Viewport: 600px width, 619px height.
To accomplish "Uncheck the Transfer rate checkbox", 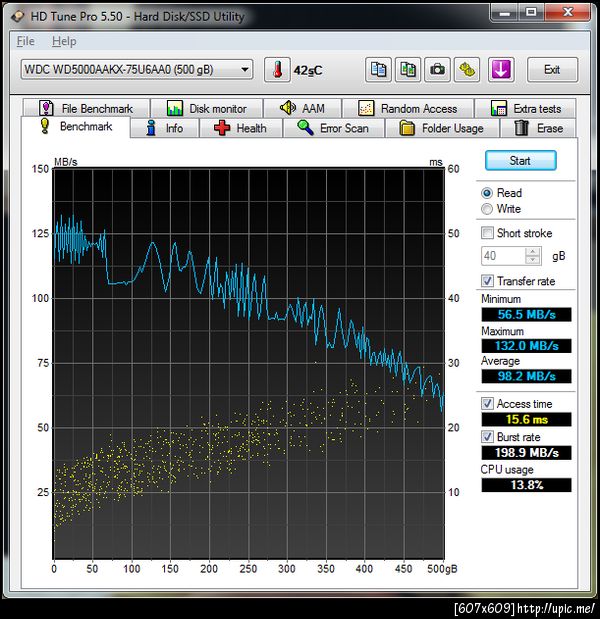I will pos(487,281).
